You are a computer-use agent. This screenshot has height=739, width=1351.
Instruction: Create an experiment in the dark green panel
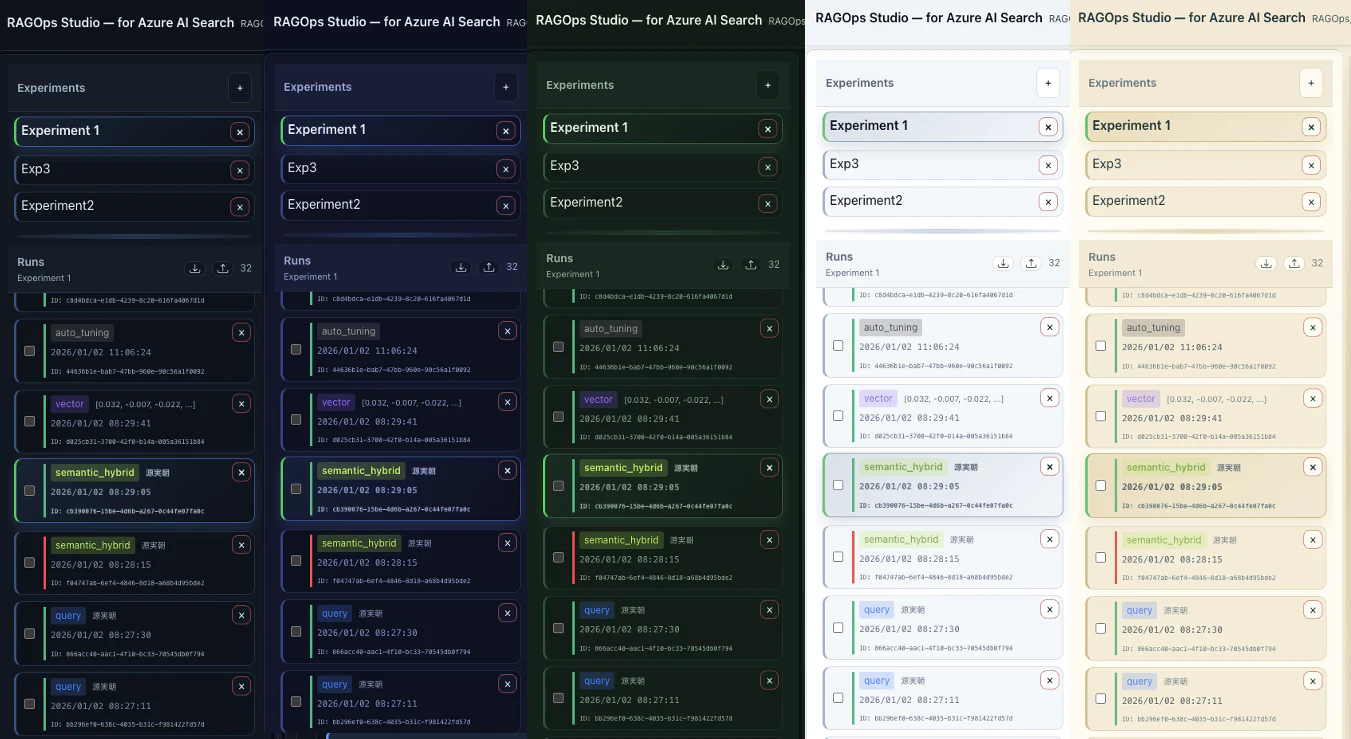pos(768,85)
